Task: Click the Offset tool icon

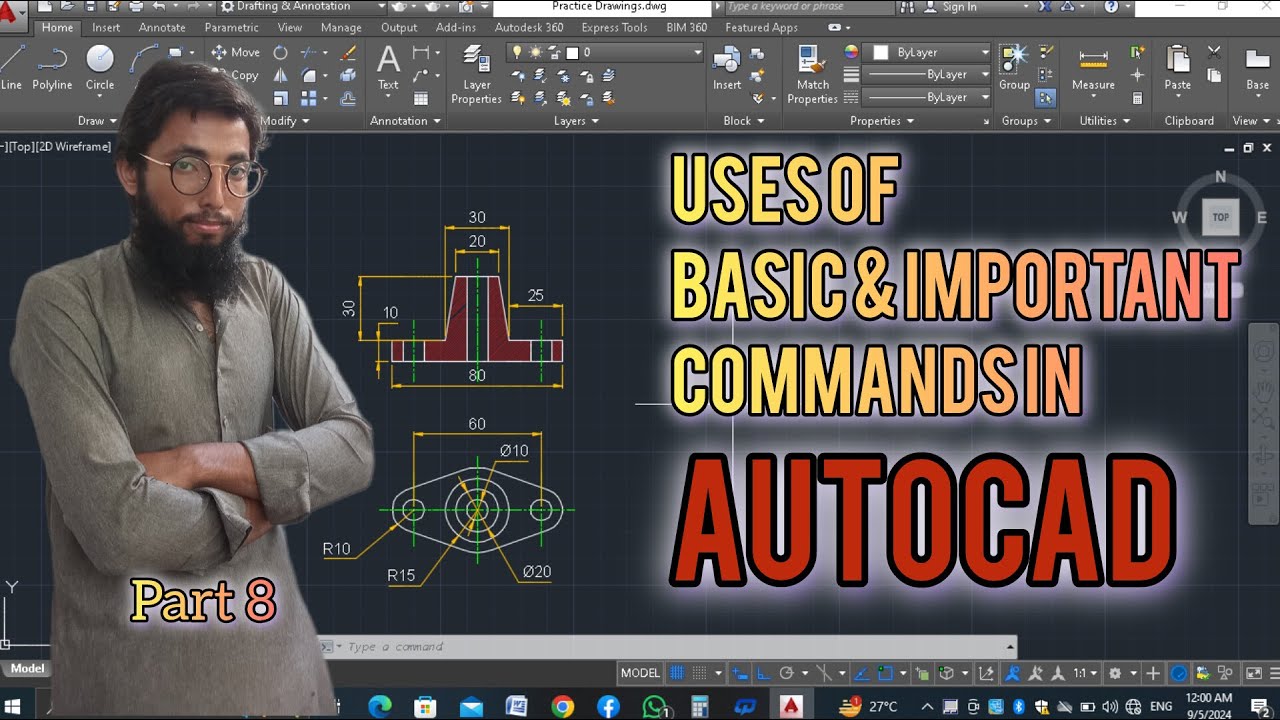Action: point(348,98)
